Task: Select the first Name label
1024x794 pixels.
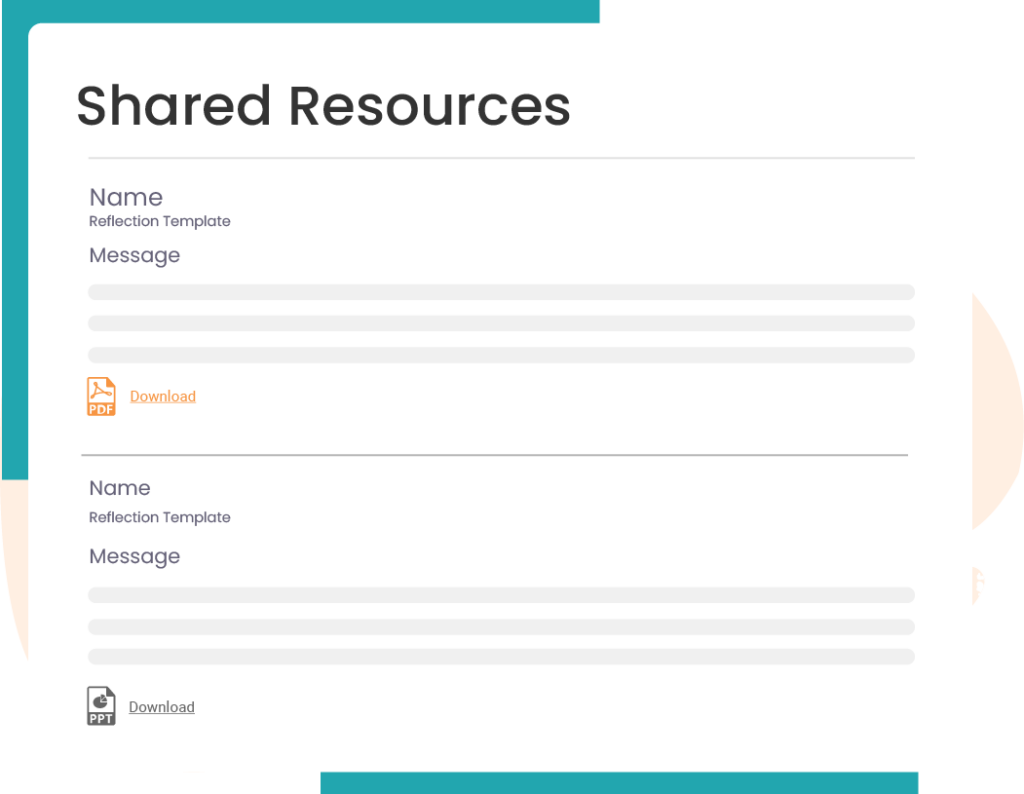Action: click(126, 197)
